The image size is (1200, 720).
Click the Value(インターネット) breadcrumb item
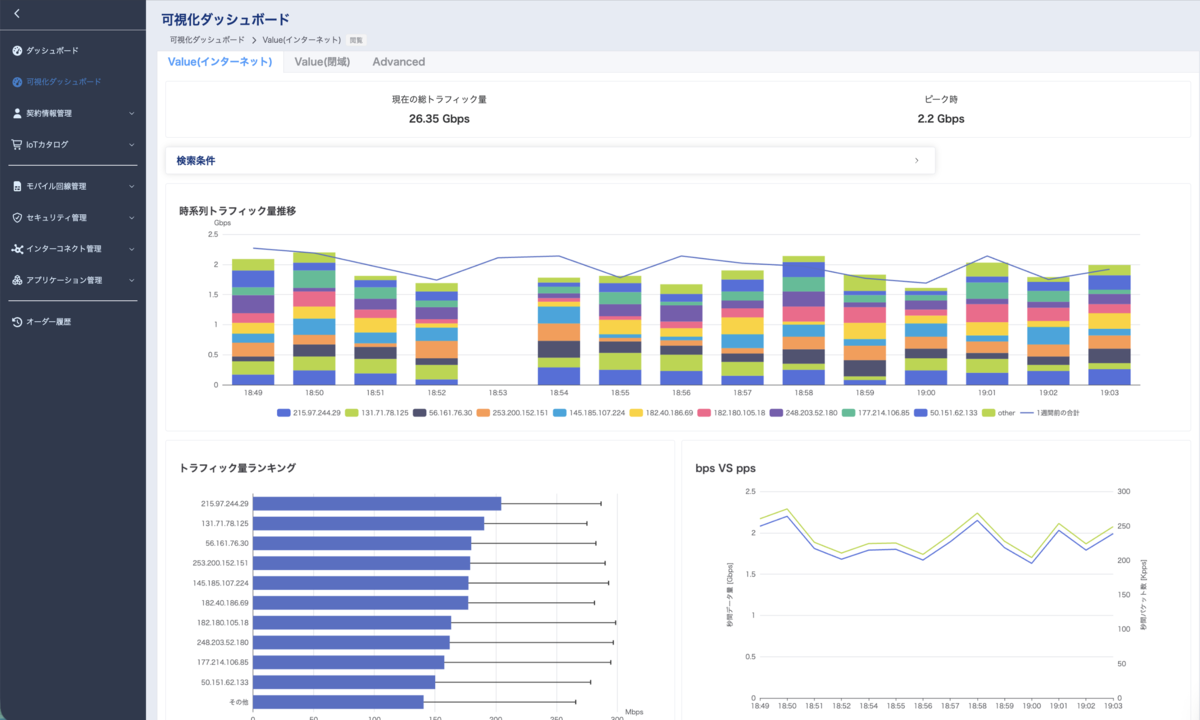click(x=302, y=40)
